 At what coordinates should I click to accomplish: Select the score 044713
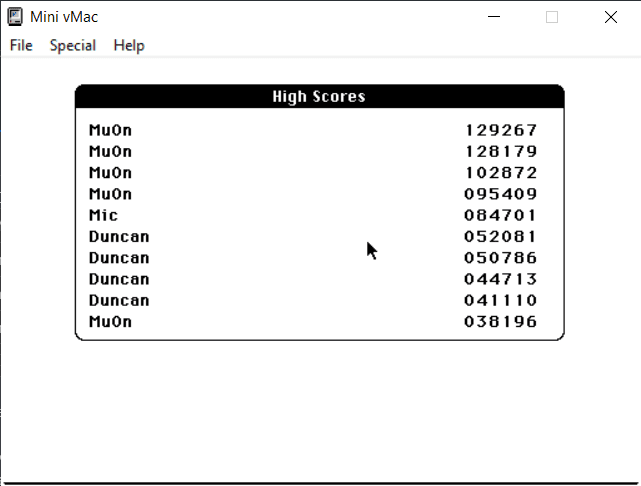pos(500,279)
